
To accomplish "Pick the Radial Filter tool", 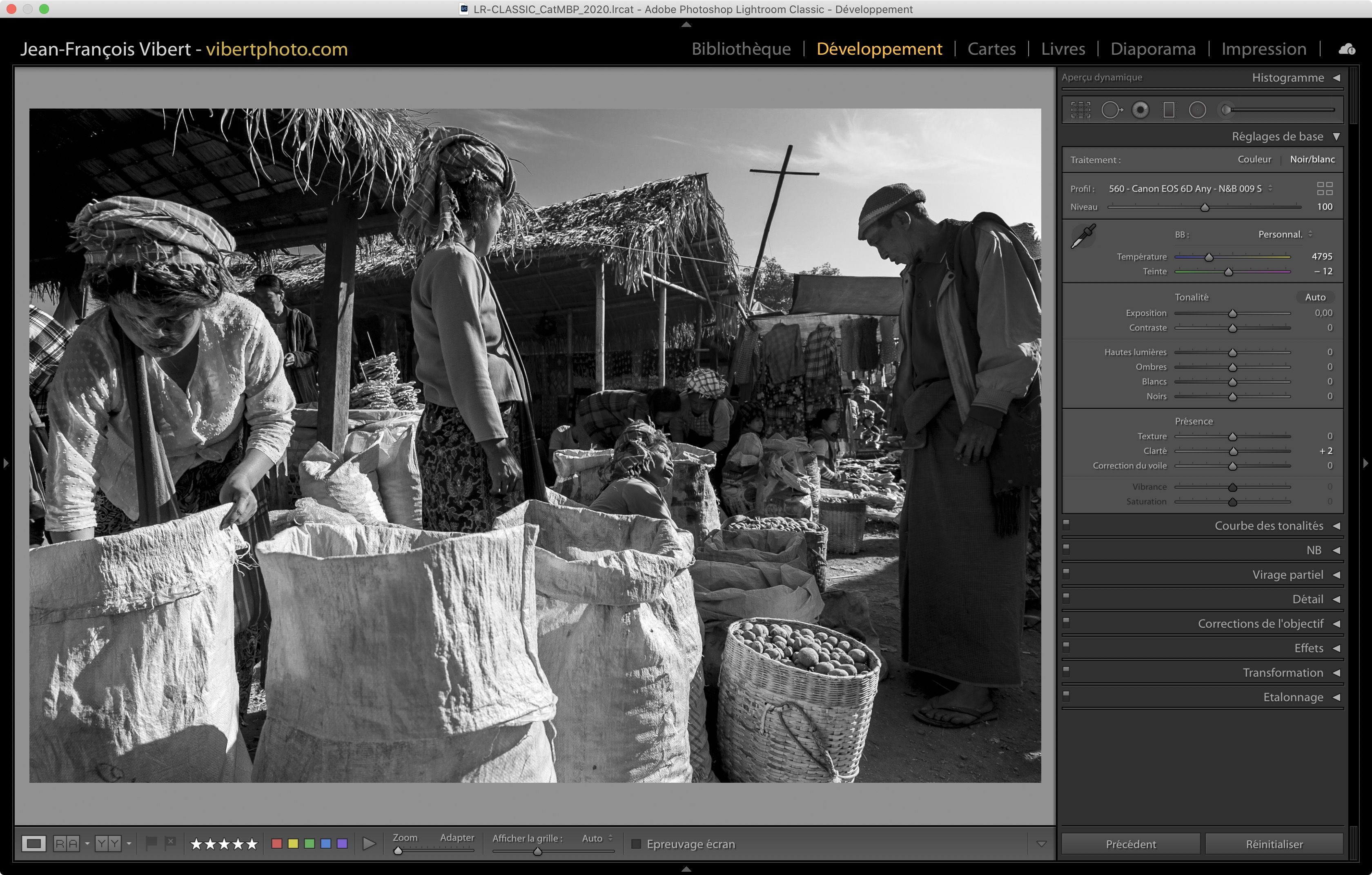I will (1197, 110).
